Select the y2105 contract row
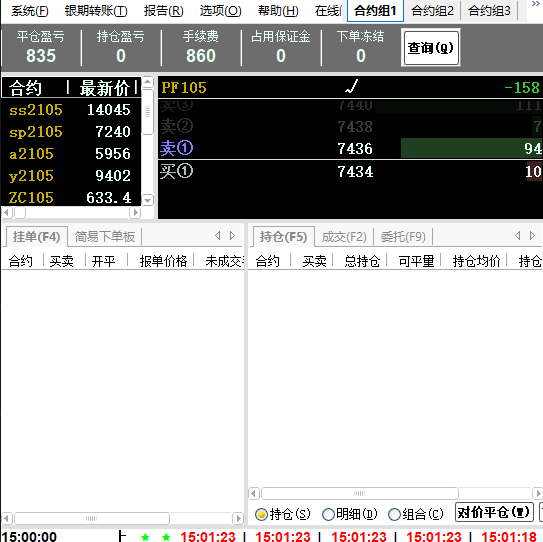 pos(71,176)
